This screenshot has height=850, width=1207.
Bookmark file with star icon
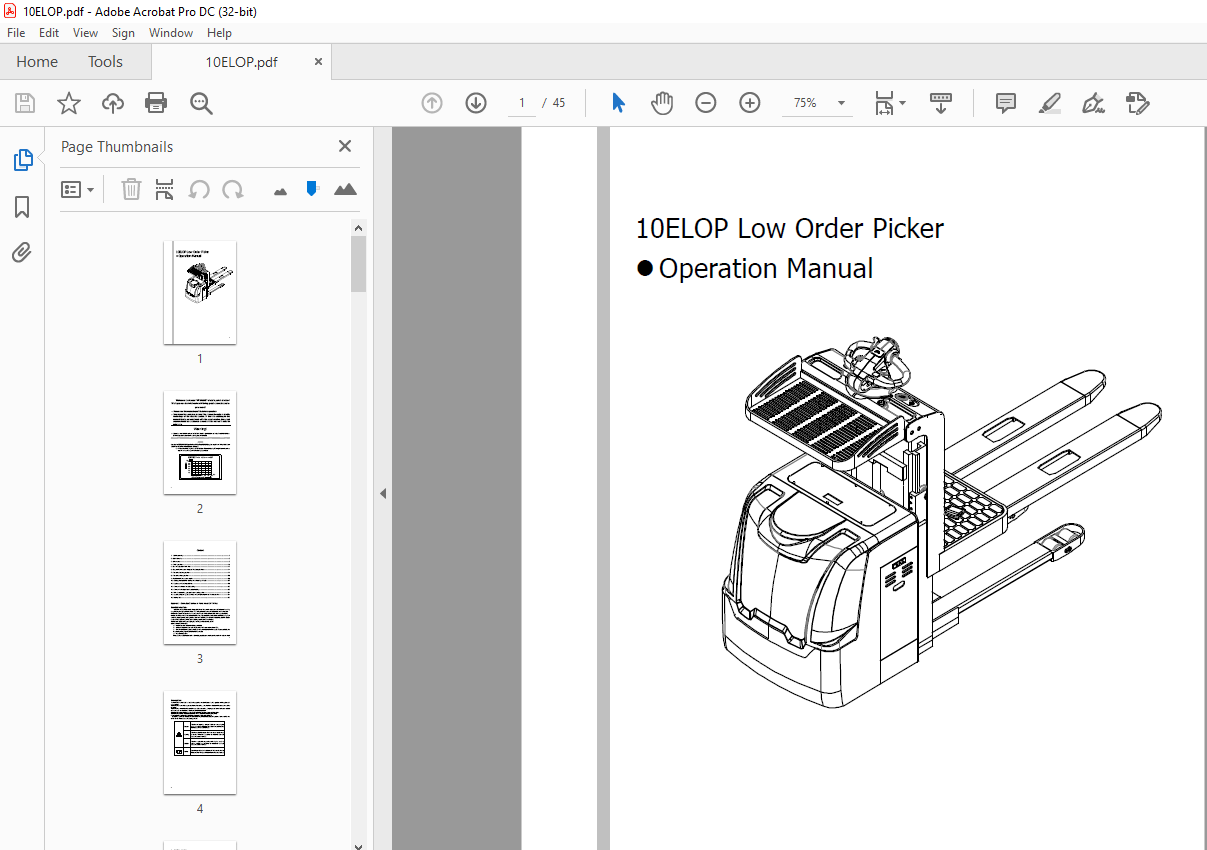click(x=68, y=103)
